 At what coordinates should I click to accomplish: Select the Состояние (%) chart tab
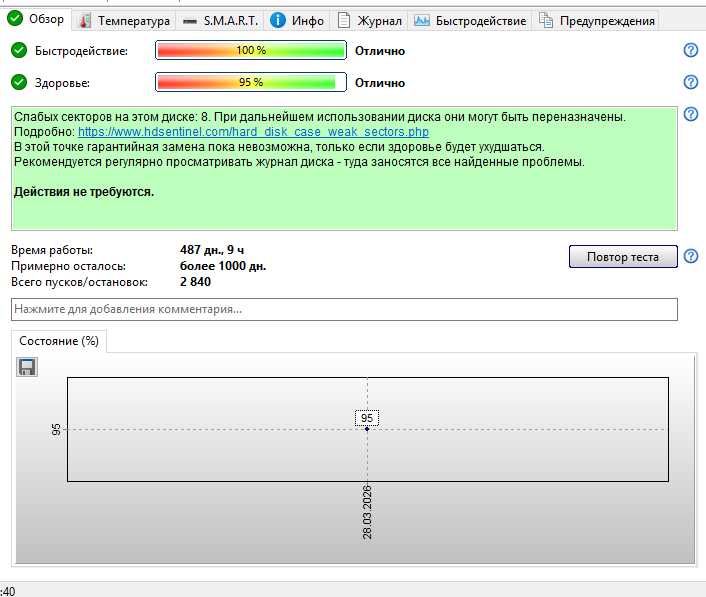[x=59, y=341]
